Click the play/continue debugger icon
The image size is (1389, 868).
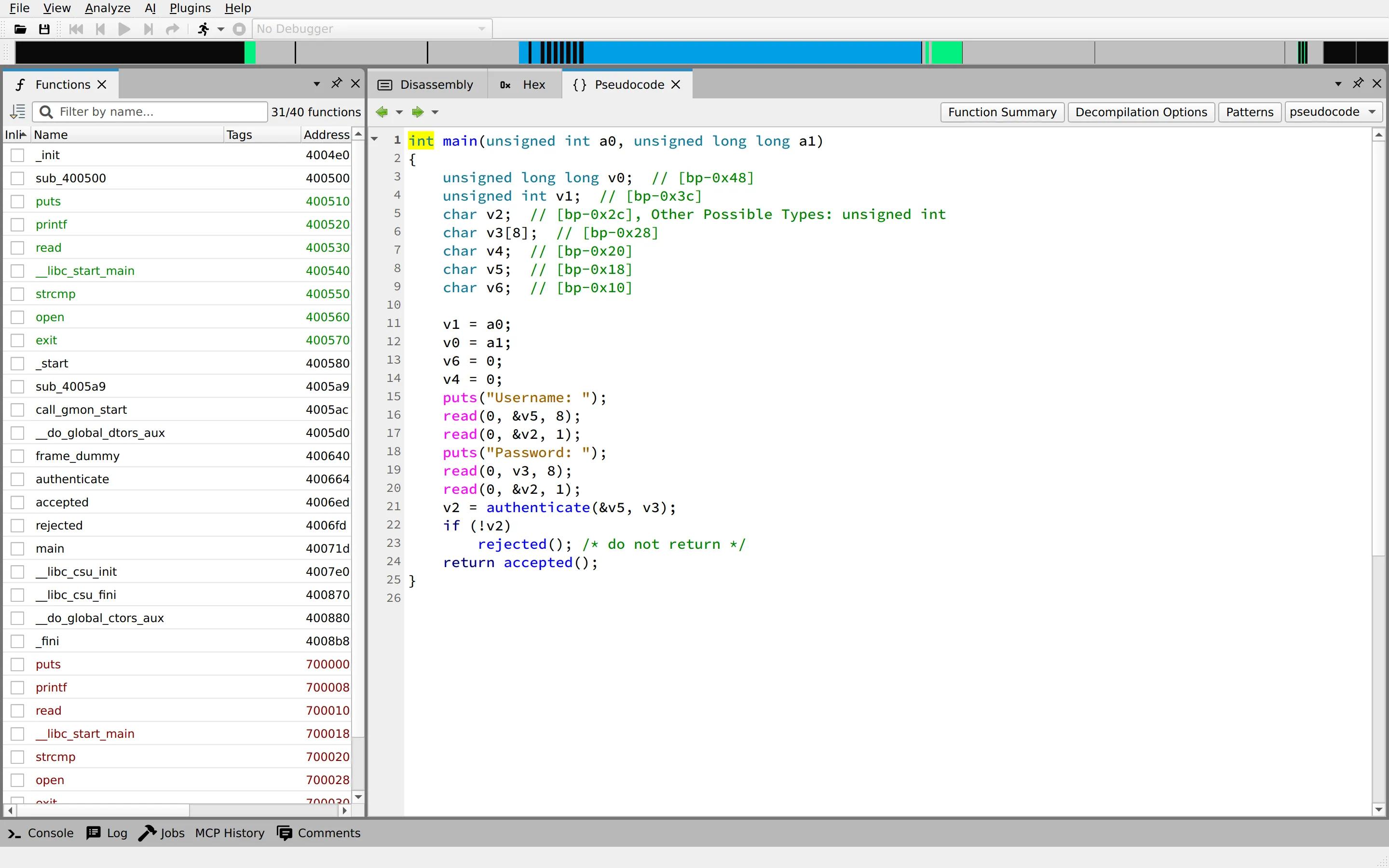(124, 29)
